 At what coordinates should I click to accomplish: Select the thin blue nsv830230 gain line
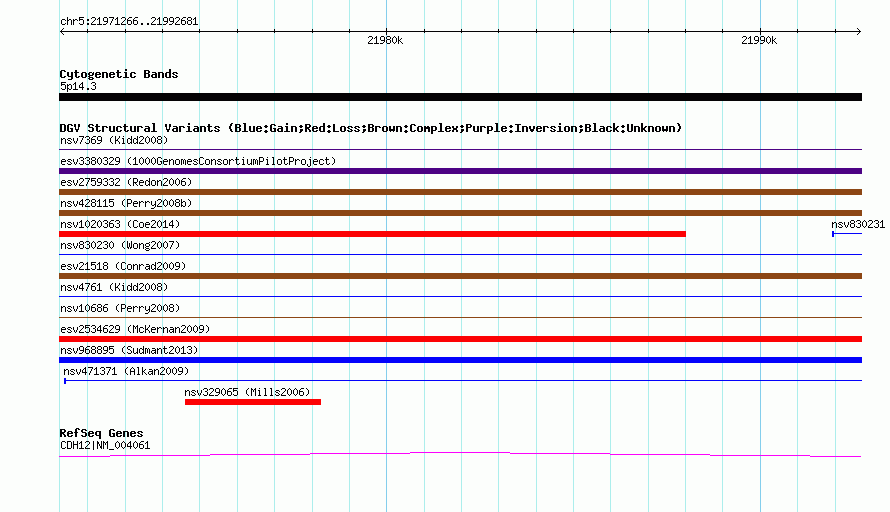click(460, 254)
